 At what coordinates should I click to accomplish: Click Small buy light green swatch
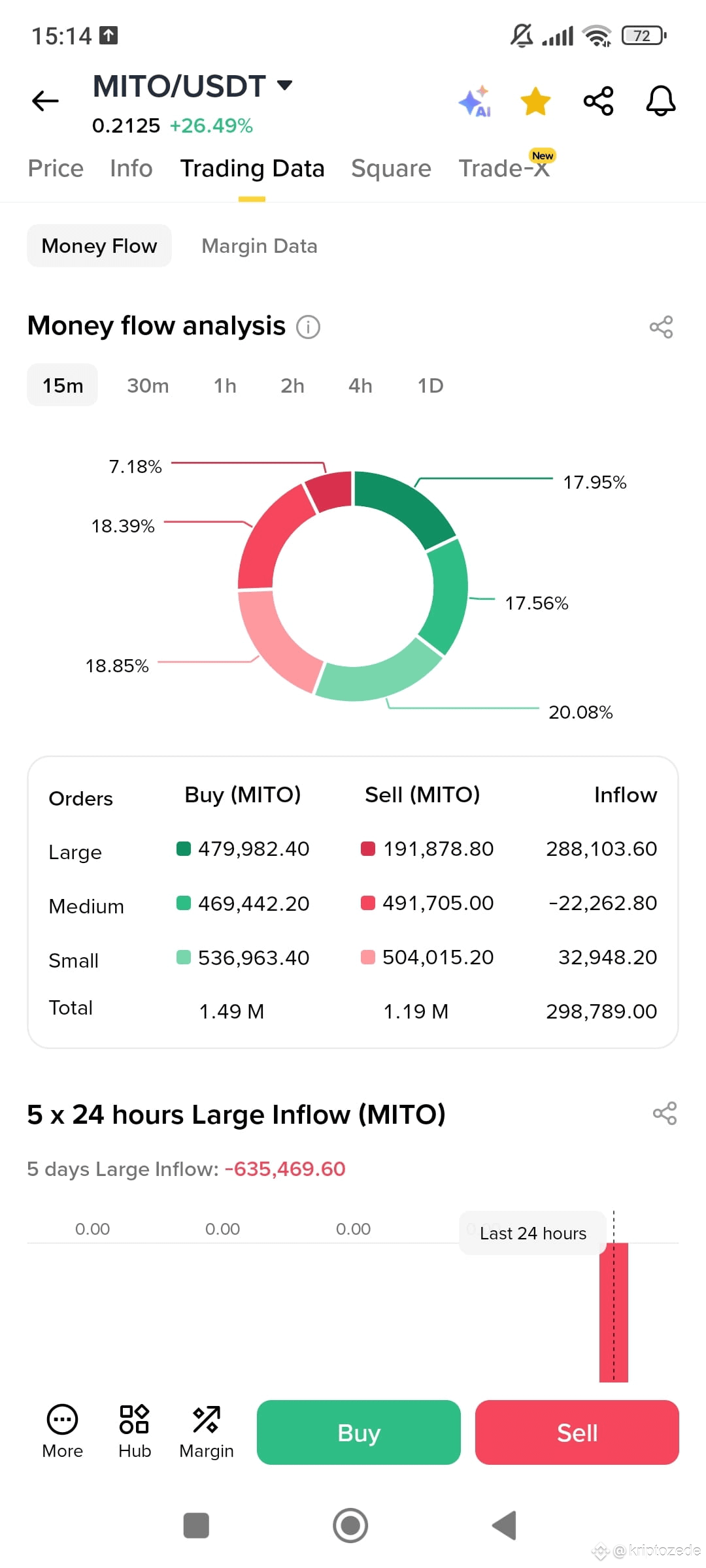184,957
